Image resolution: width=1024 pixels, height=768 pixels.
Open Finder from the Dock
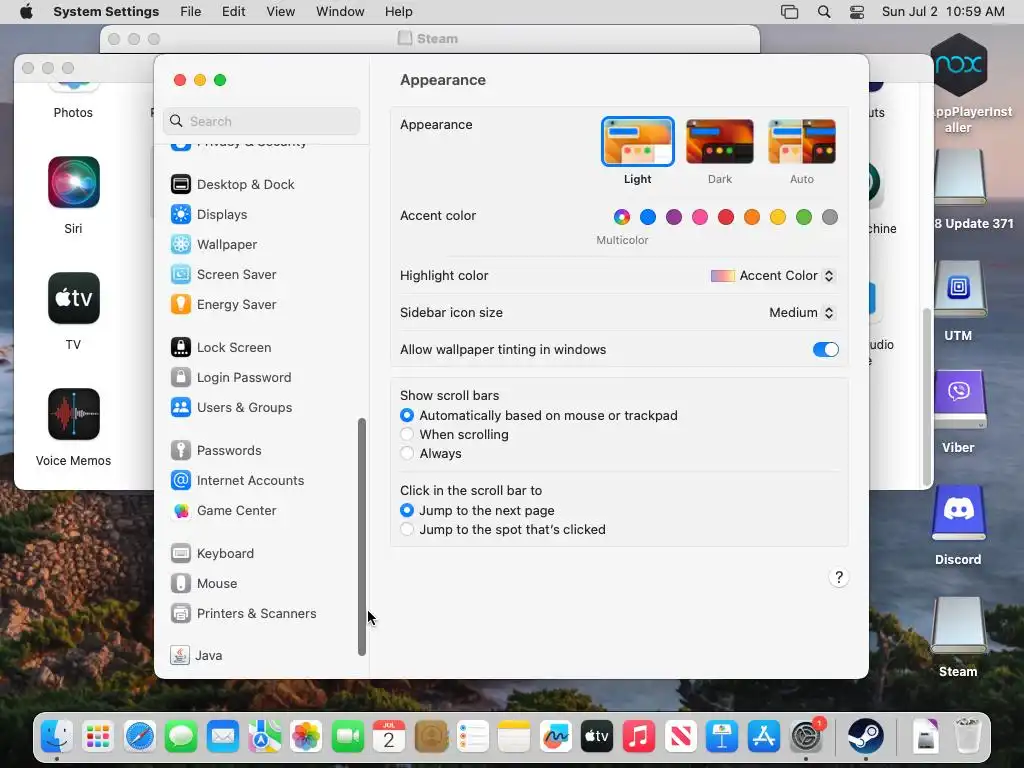(x=57, y=737)
